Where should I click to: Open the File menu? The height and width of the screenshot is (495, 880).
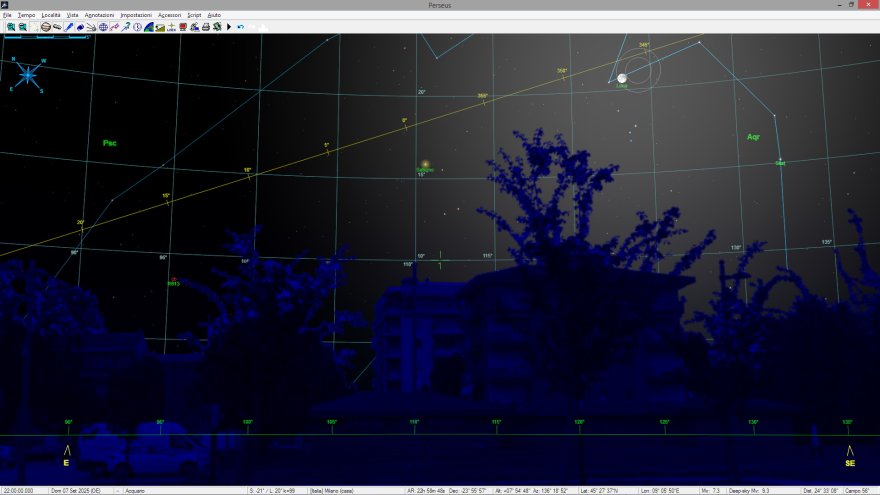(x=7, y=16)
